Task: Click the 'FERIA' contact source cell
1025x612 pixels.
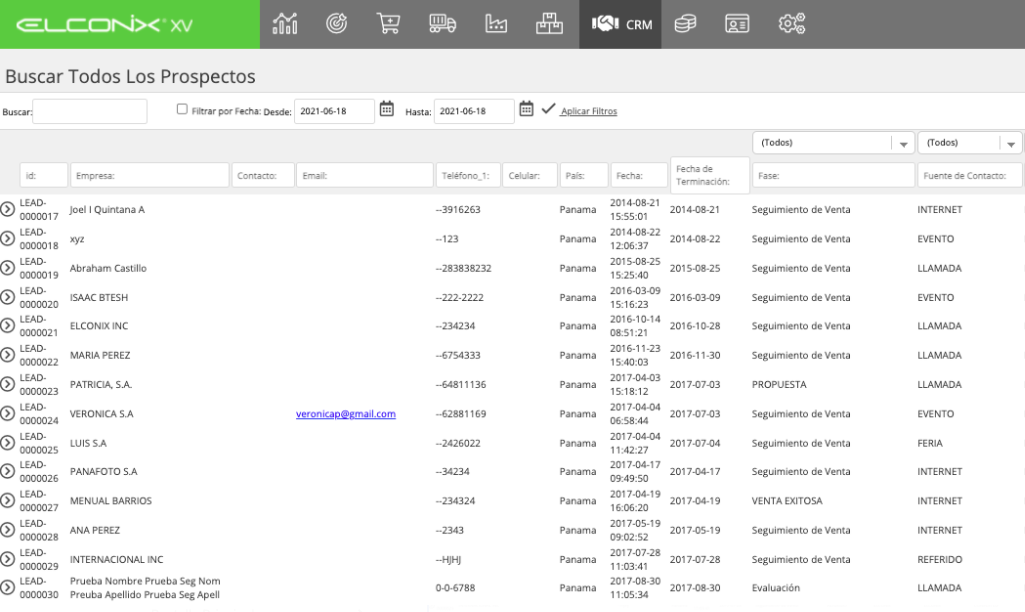Action: pyautogui.click(x=930, y=443)
